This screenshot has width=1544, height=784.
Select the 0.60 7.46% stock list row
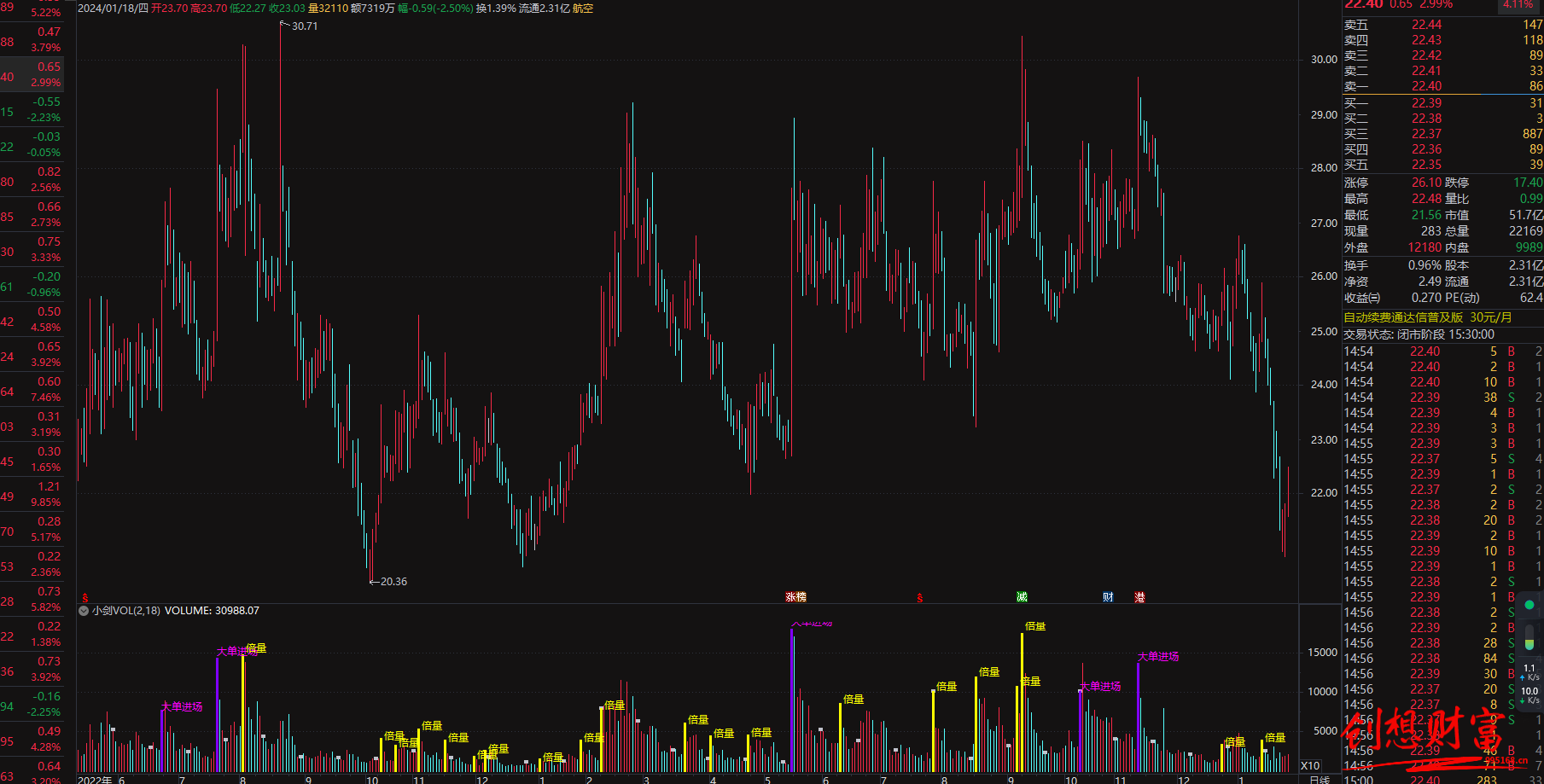tap(32, 389)
